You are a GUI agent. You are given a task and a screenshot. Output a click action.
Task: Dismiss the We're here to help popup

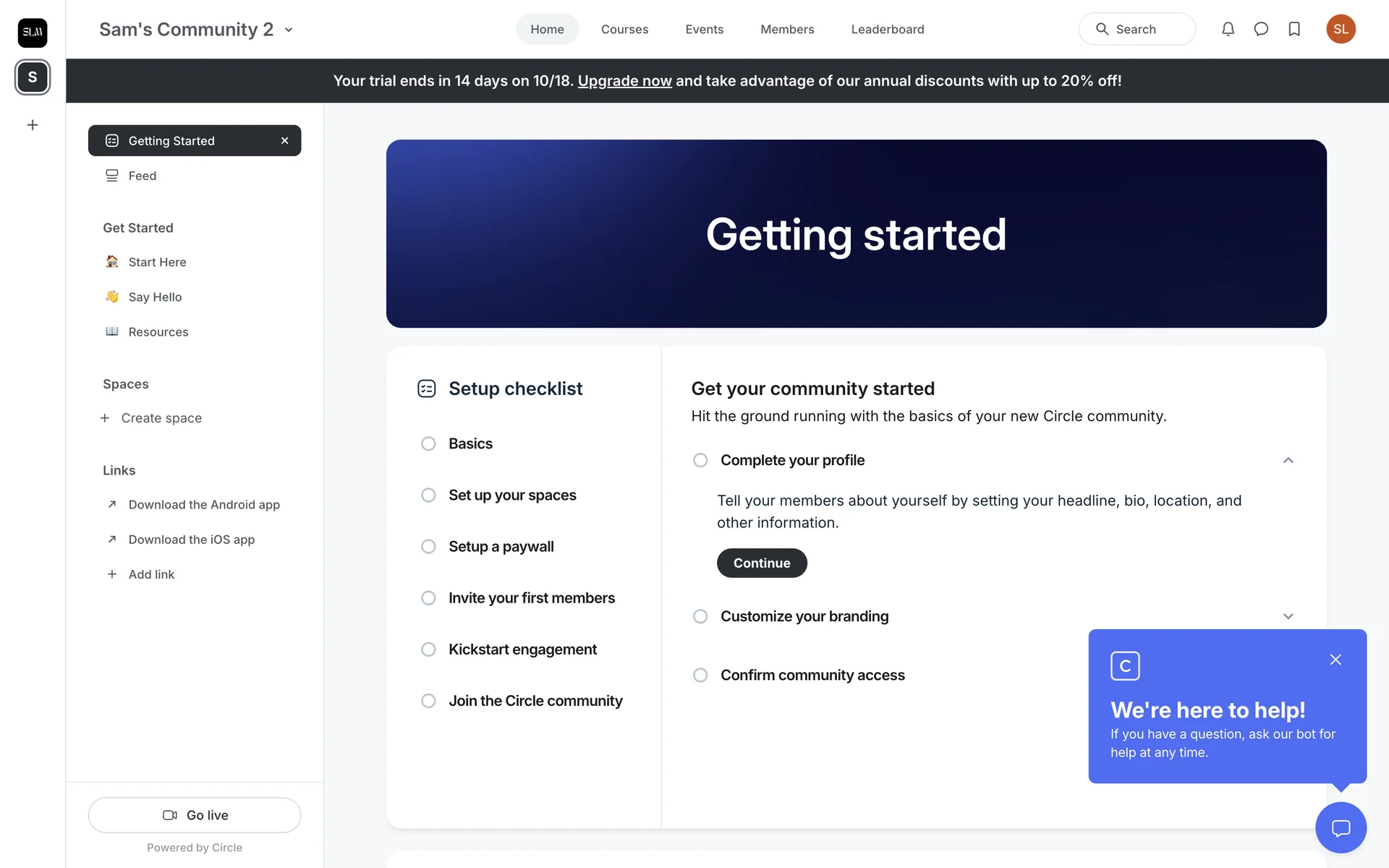[x=1335, y=660]
